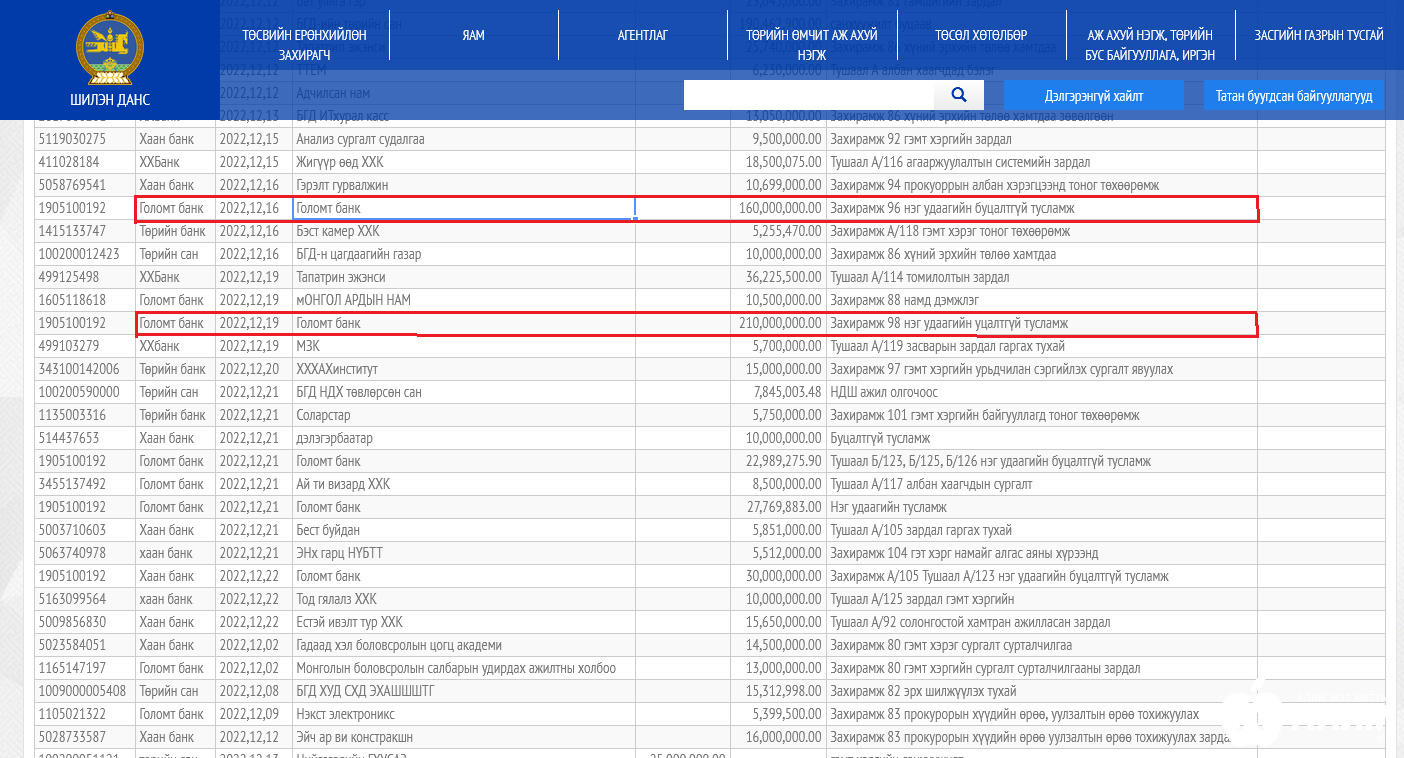
Task: Select the 210,000,000.00 amount cell
Action: pos(776,323)
